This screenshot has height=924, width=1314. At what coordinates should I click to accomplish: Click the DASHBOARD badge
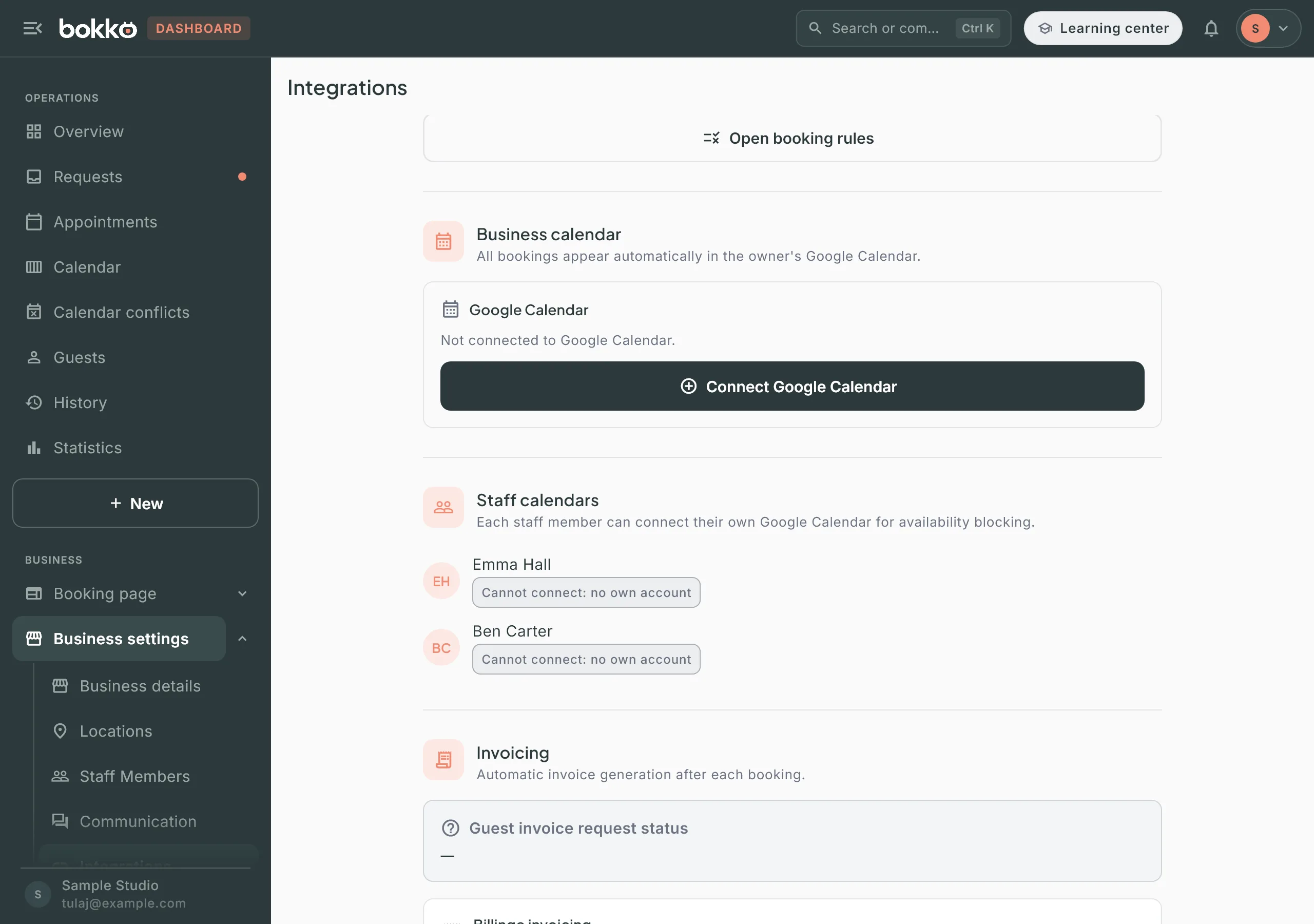click(199, 28)
